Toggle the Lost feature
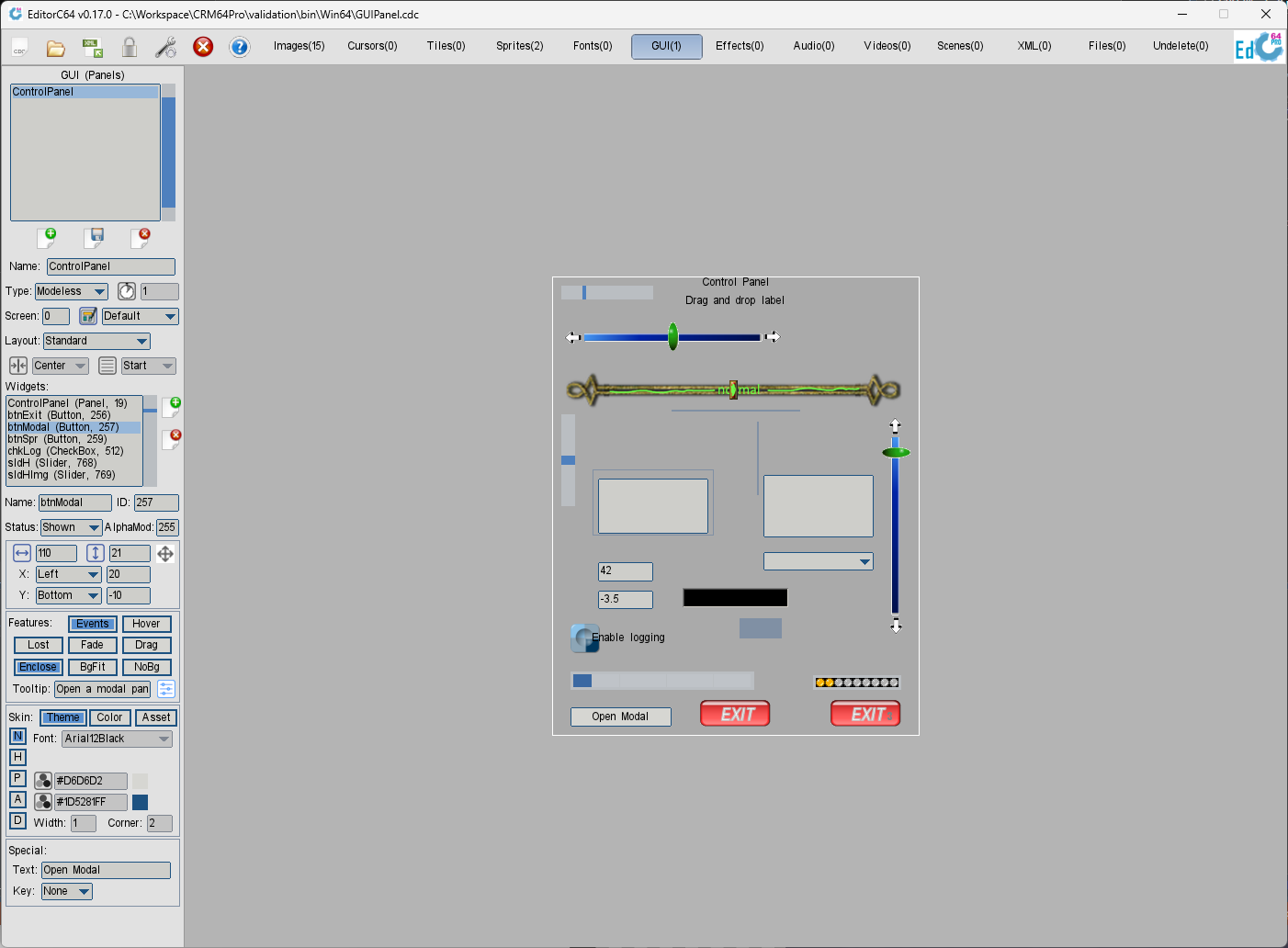This screenshot has height=948, width=1288. pyautogui.click(x=39, y=645)
